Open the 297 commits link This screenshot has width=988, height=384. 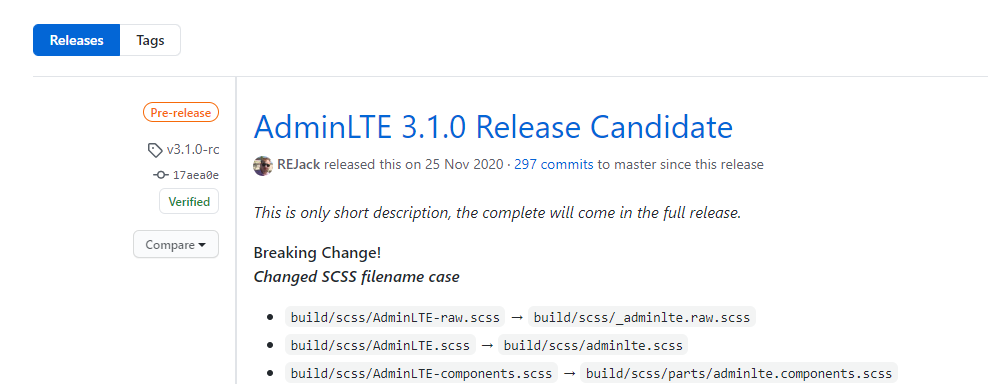(x=554, y=165)
